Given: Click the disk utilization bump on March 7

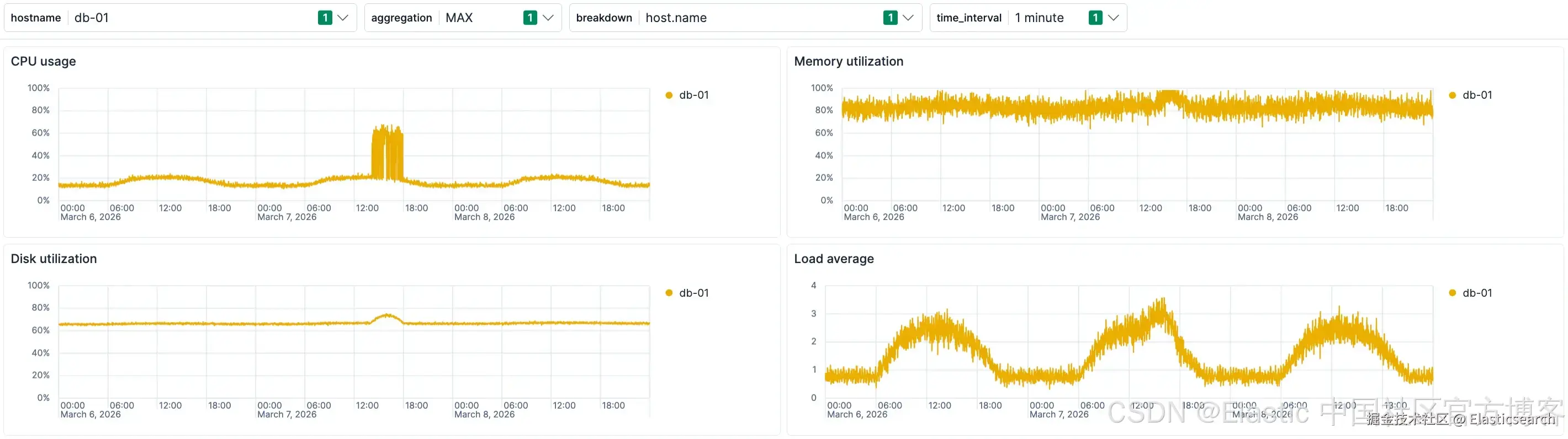Looking at the screenshot, I should [x=386, y=318].
